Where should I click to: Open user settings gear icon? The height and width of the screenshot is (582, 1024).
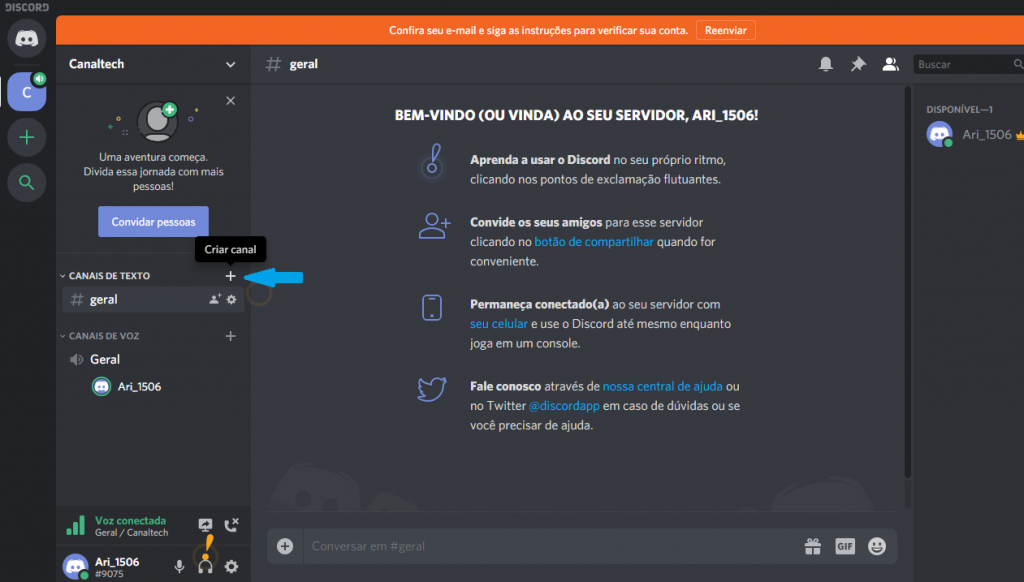[x=231, y=566]
